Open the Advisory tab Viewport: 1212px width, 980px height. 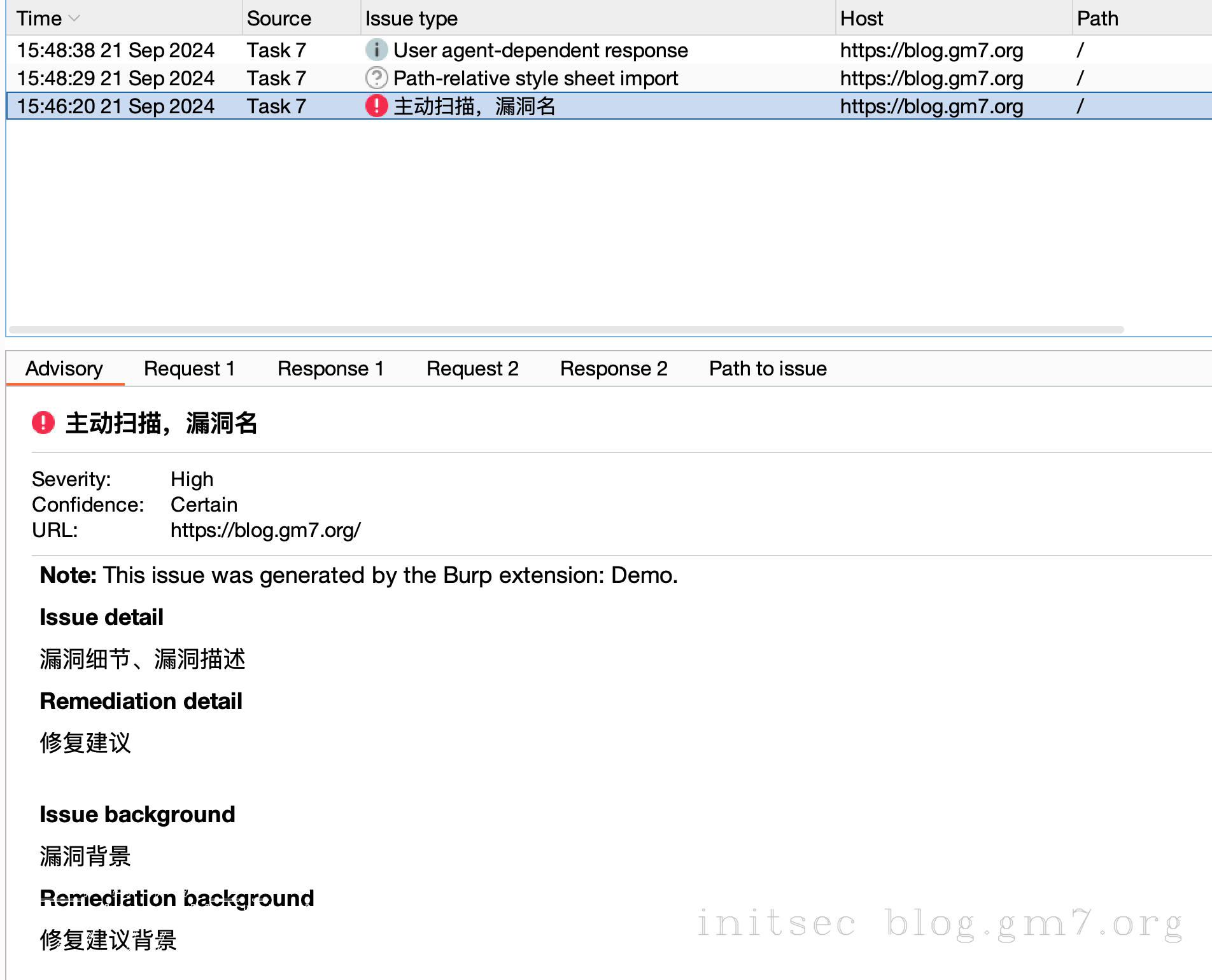point(64,368)
